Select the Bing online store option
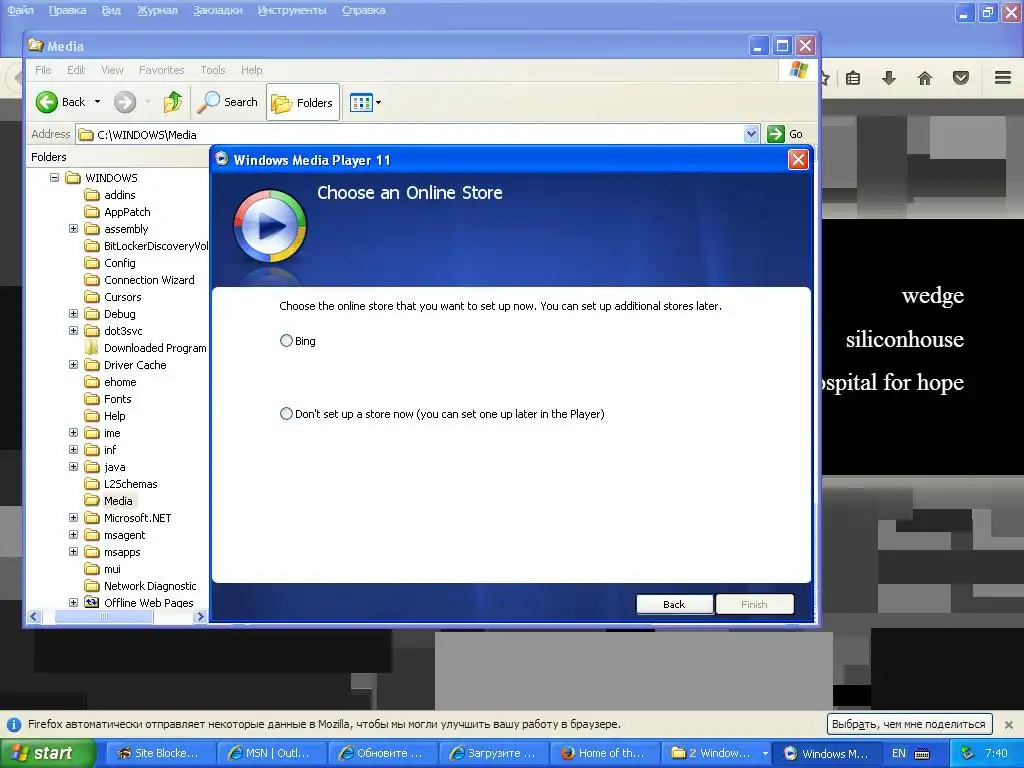Image resolution: width=1024 pixels, height=768 pixels. pos(286,341)
